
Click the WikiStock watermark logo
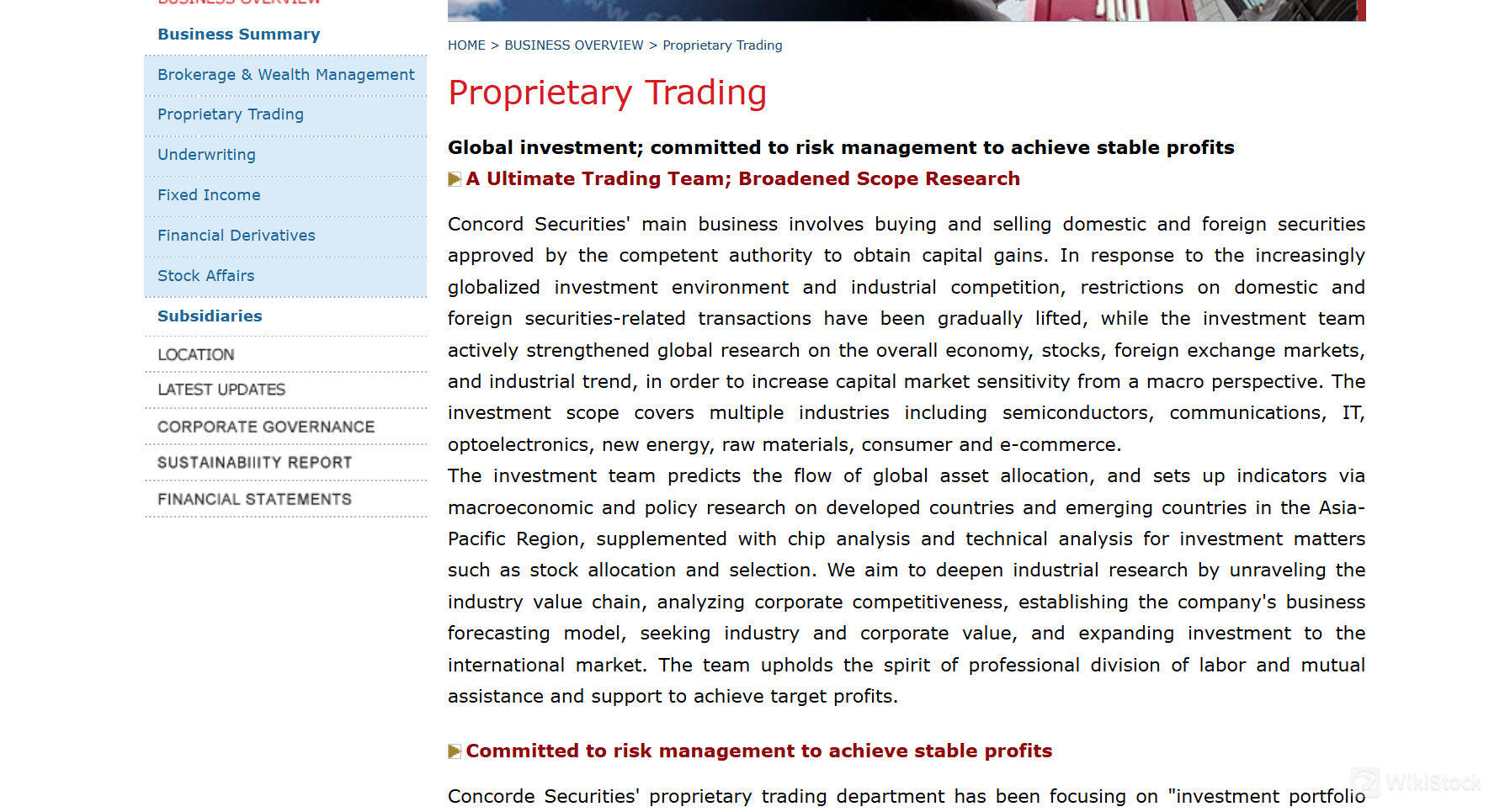(1416, 783)
